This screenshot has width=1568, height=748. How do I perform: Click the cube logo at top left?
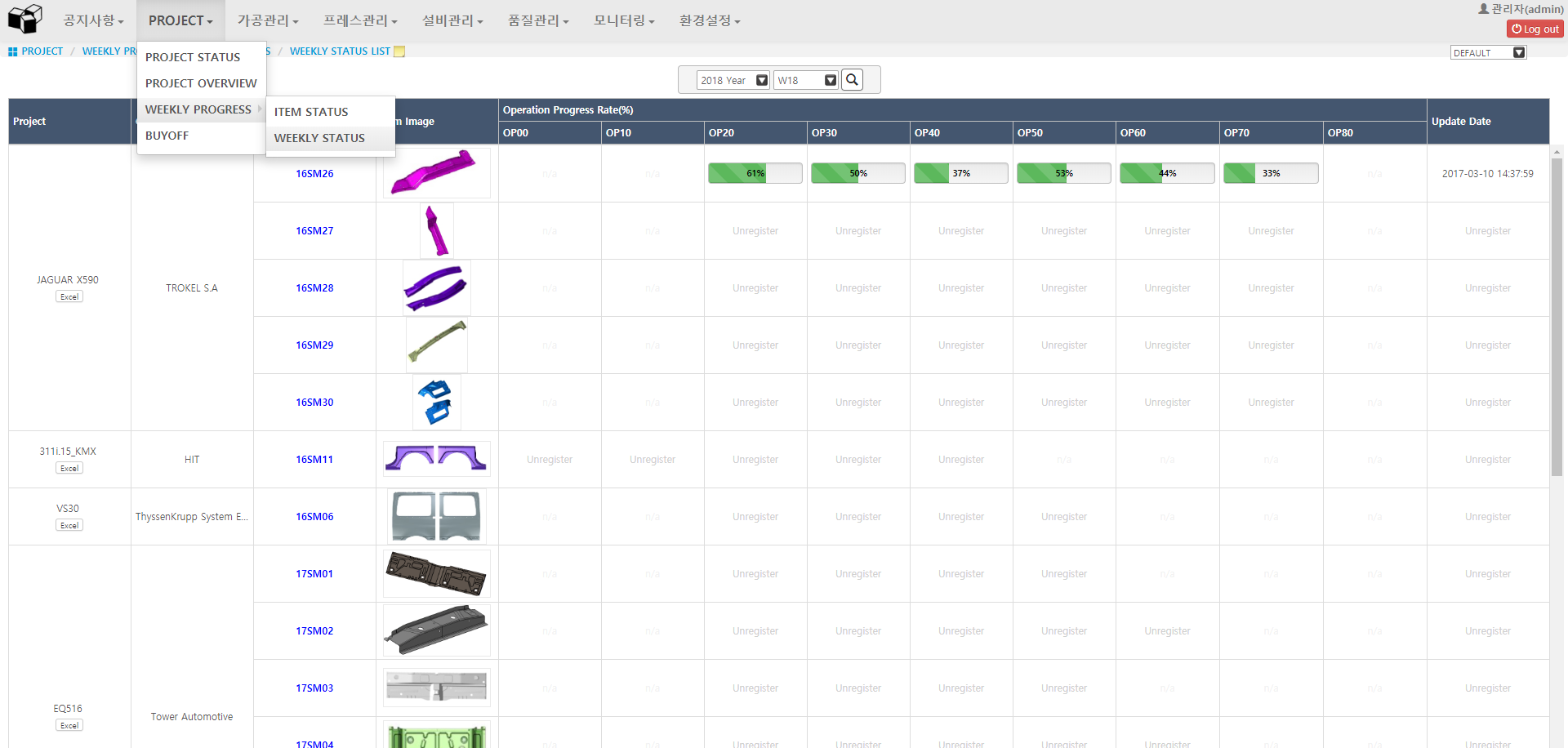click(x=24, y=18)
